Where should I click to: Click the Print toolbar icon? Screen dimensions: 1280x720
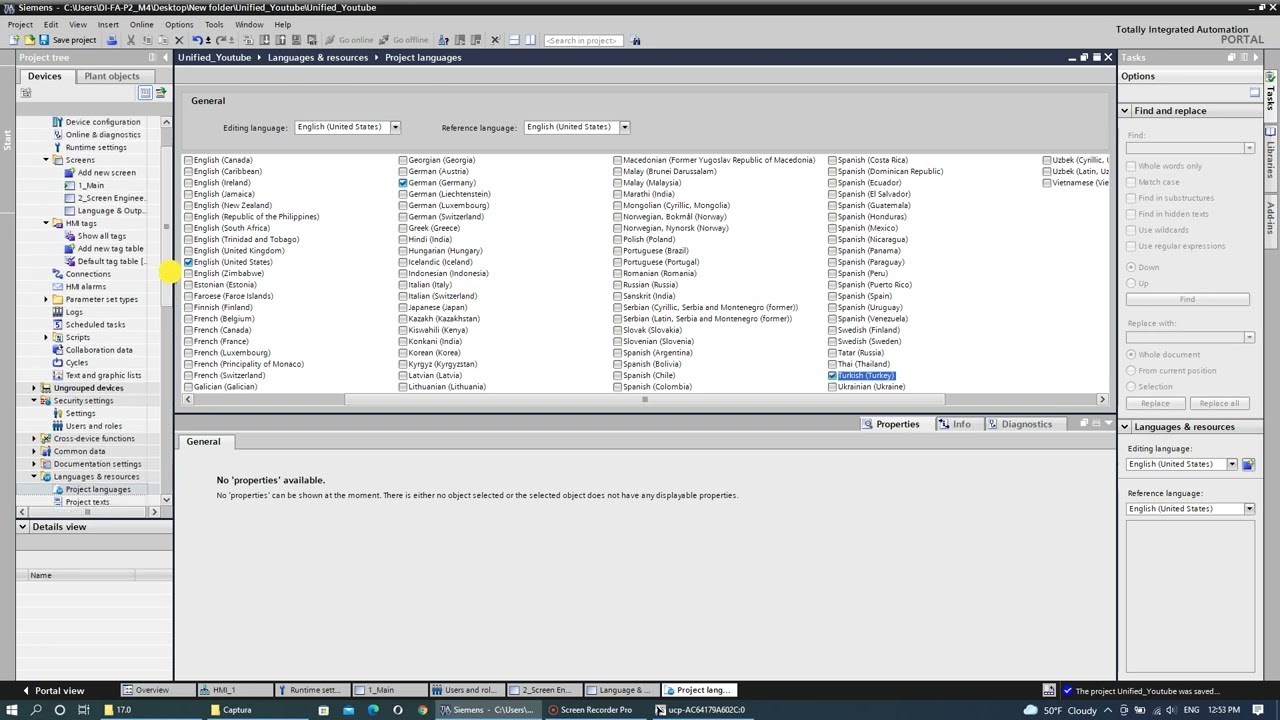112,40
